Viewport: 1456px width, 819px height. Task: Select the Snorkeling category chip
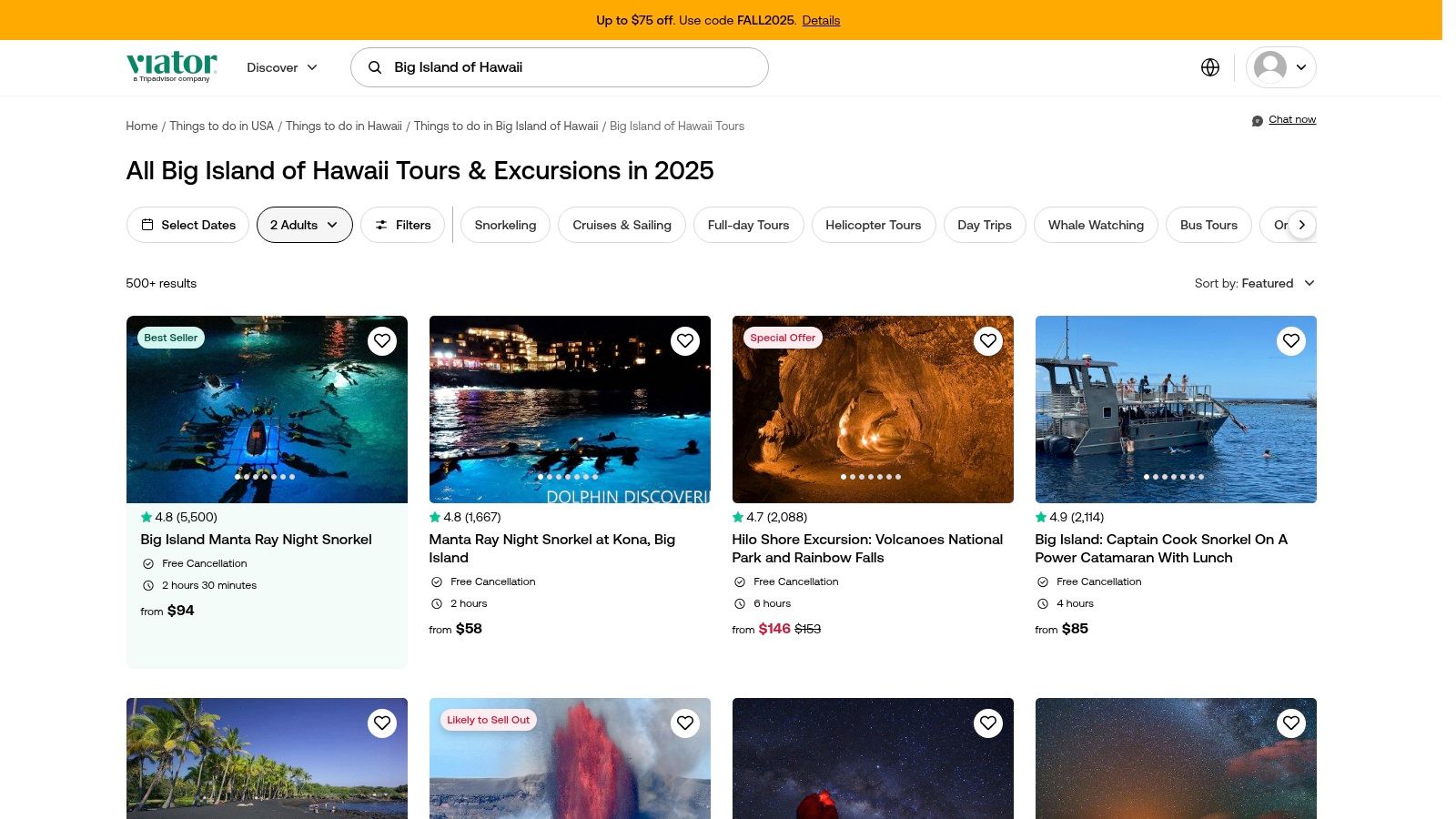tap(505, 225)
